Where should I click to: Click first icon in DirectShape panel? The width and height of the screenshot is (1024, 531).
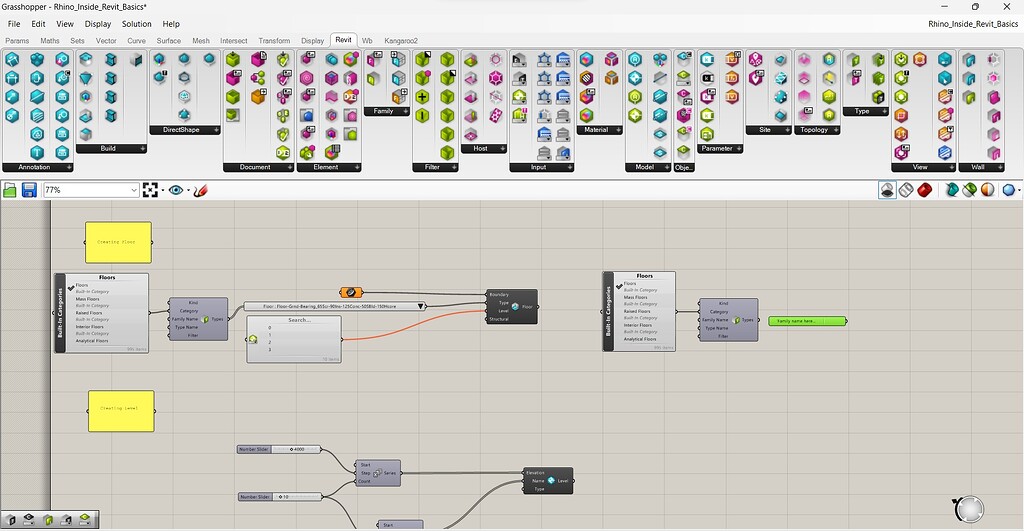[159, 59]
